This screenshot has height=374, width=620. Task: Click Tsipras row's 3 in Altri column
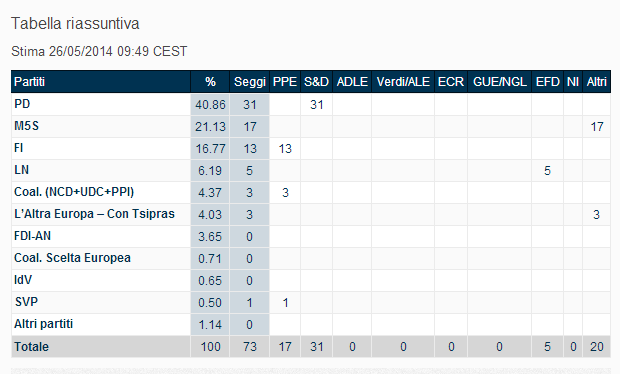tap(597, 215)
